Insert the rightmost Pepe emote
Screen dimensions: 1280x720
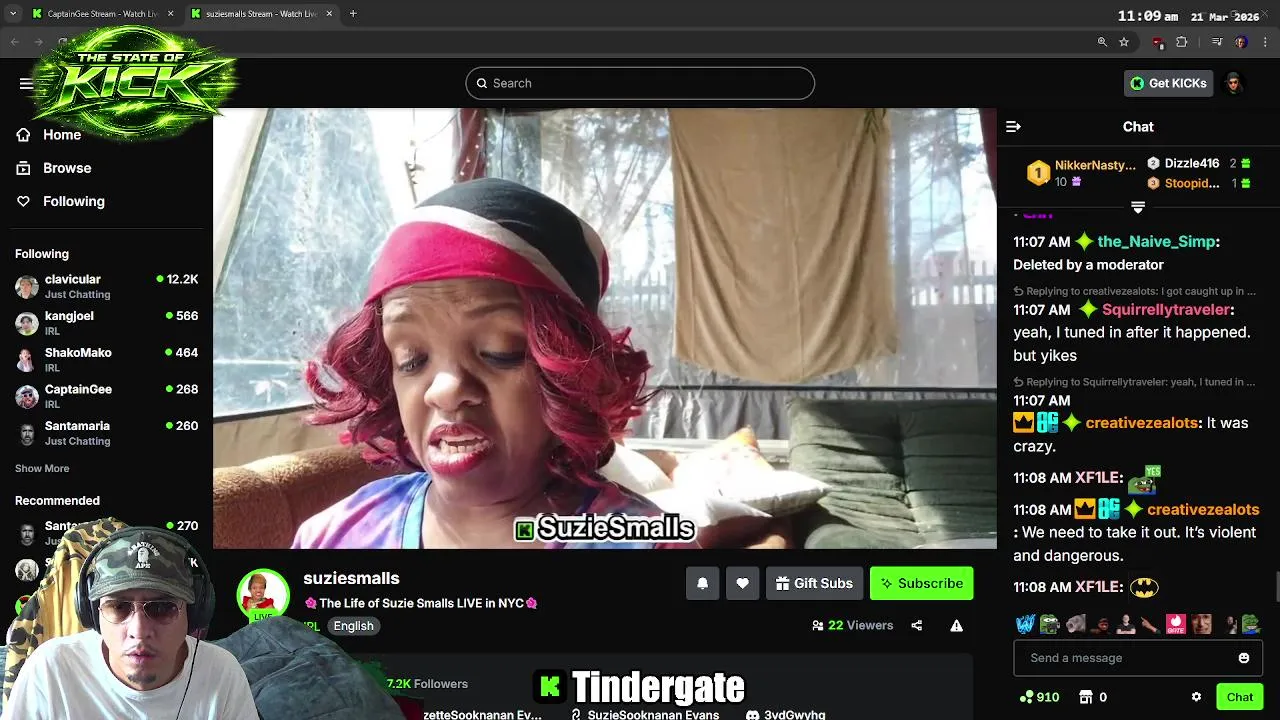1251,625
